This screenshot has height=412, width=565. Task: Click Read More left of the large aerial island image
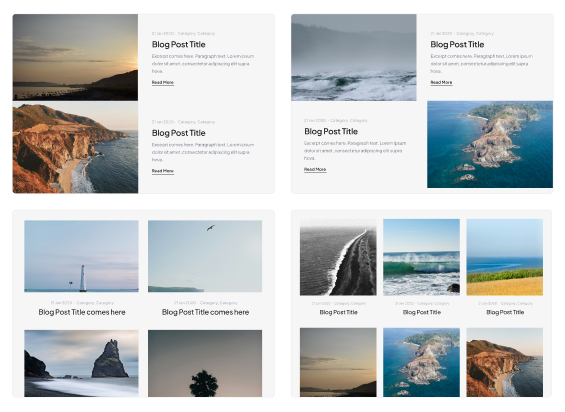point(315,169)
